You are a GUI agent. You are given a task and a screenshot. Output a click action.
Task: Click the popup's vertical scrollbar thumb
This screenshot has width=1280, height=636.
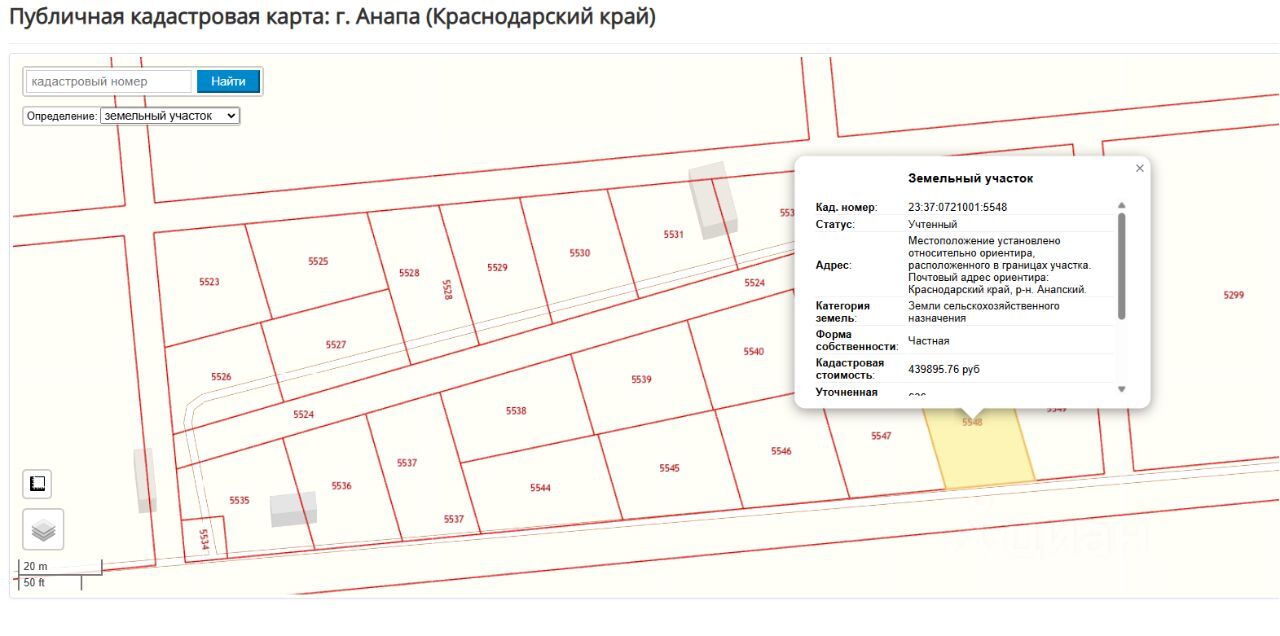point(1121,265)
